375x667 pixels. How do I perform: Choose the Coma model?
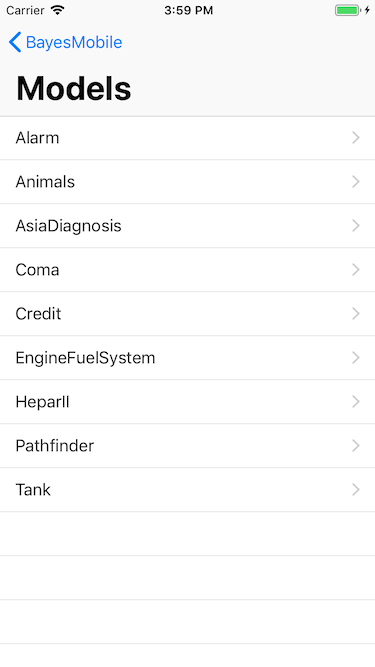pos(188,270)
